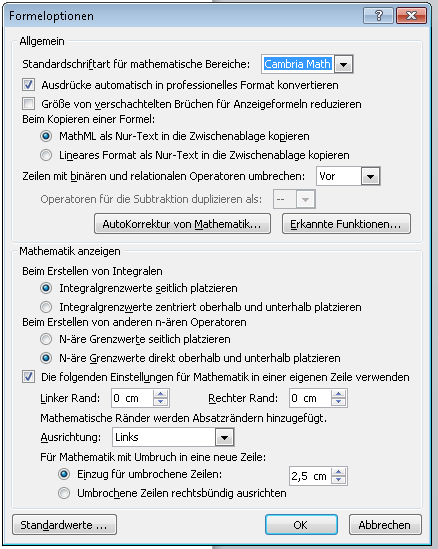Click the help question mark icon
The width and height of the screenshot is (438, 549).
click(378, 16)
